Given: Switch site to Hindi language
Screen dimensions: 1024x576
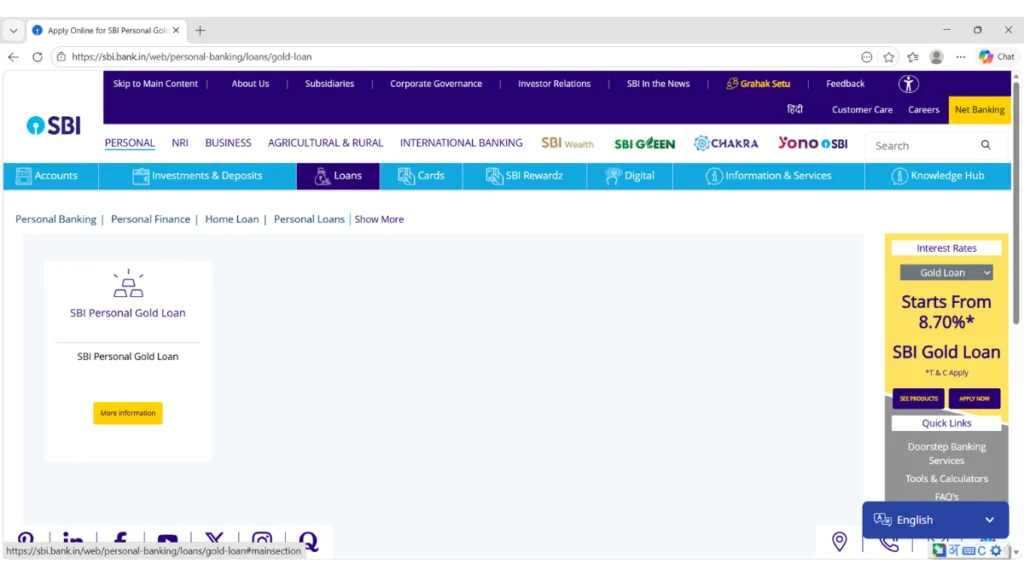Looking at the screenshot, I should [x=795, y=109].
